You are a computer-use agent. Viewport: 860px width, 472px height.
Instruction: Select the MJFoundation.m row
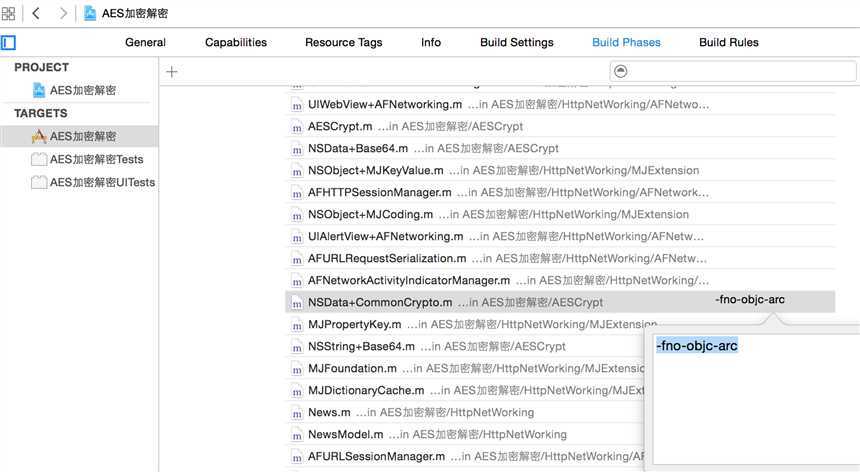pos(465,368)
